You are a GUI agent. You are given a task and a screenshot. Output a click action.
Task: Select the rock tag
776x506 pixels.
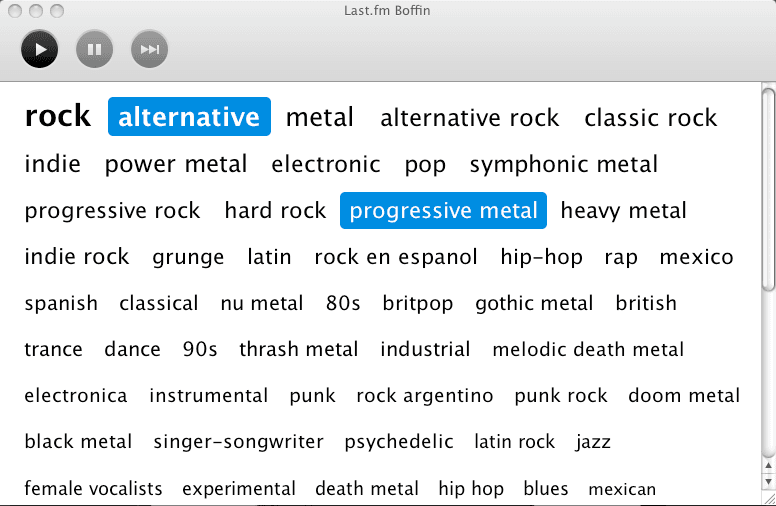(58, 116)
